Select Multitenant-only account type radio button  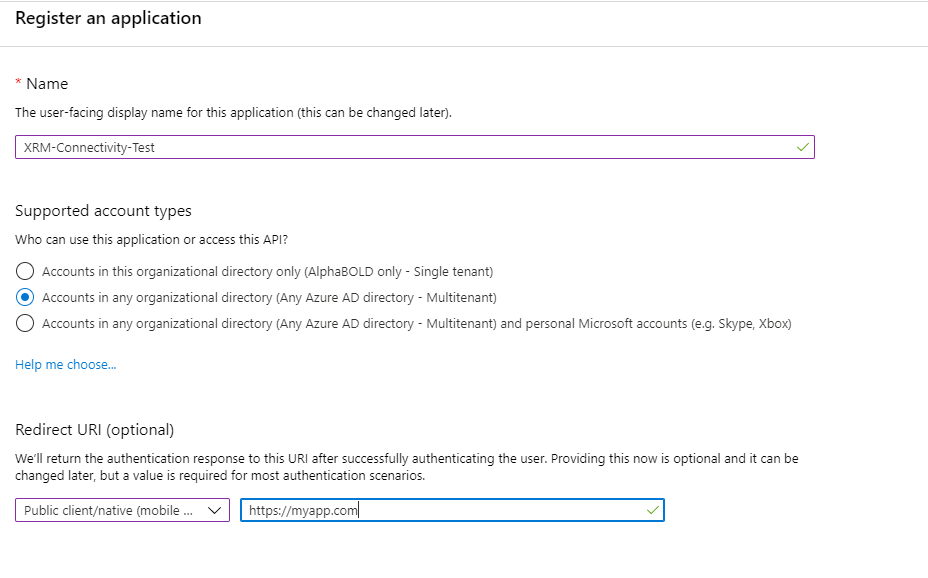[x=25, y=298]
